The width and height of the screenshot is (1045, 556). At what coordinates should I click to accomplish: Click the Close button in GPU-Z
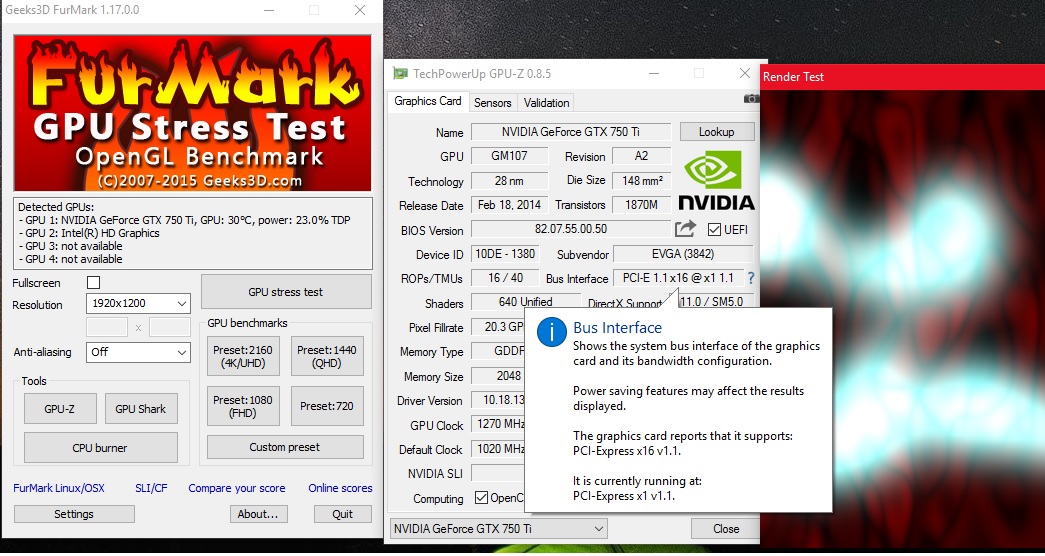pyautogui.click(x=725, y=529)
